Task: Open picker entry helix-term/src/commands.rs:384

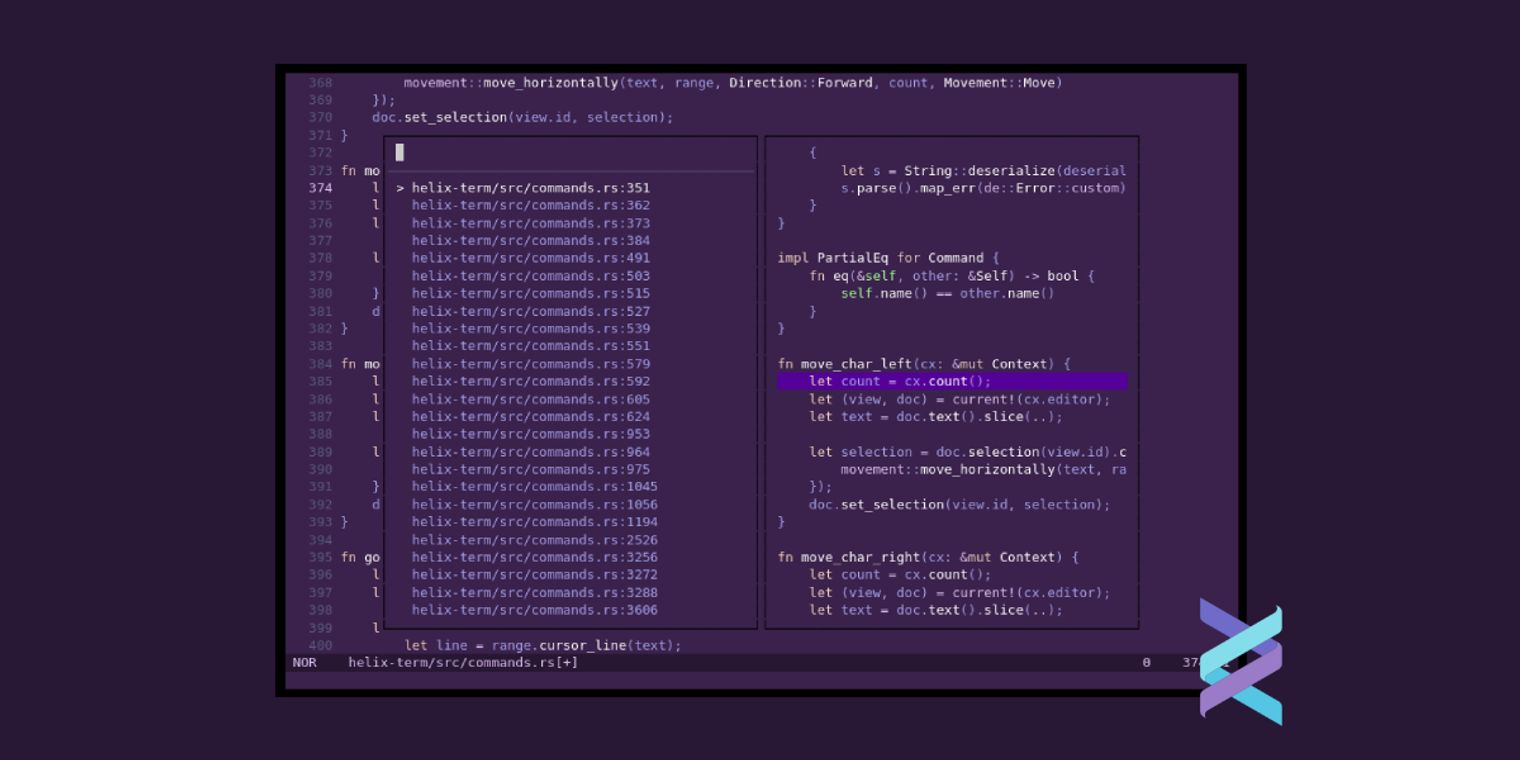Action: point(531,240)
